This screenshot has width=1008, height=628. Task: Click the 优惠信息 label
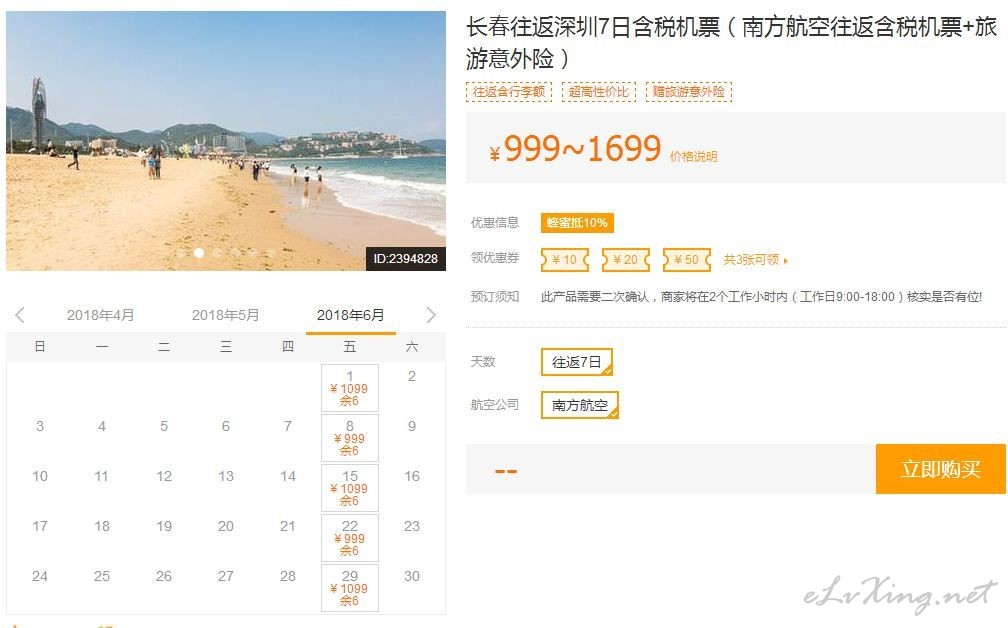pyautogui.click(x=494, y=222)
